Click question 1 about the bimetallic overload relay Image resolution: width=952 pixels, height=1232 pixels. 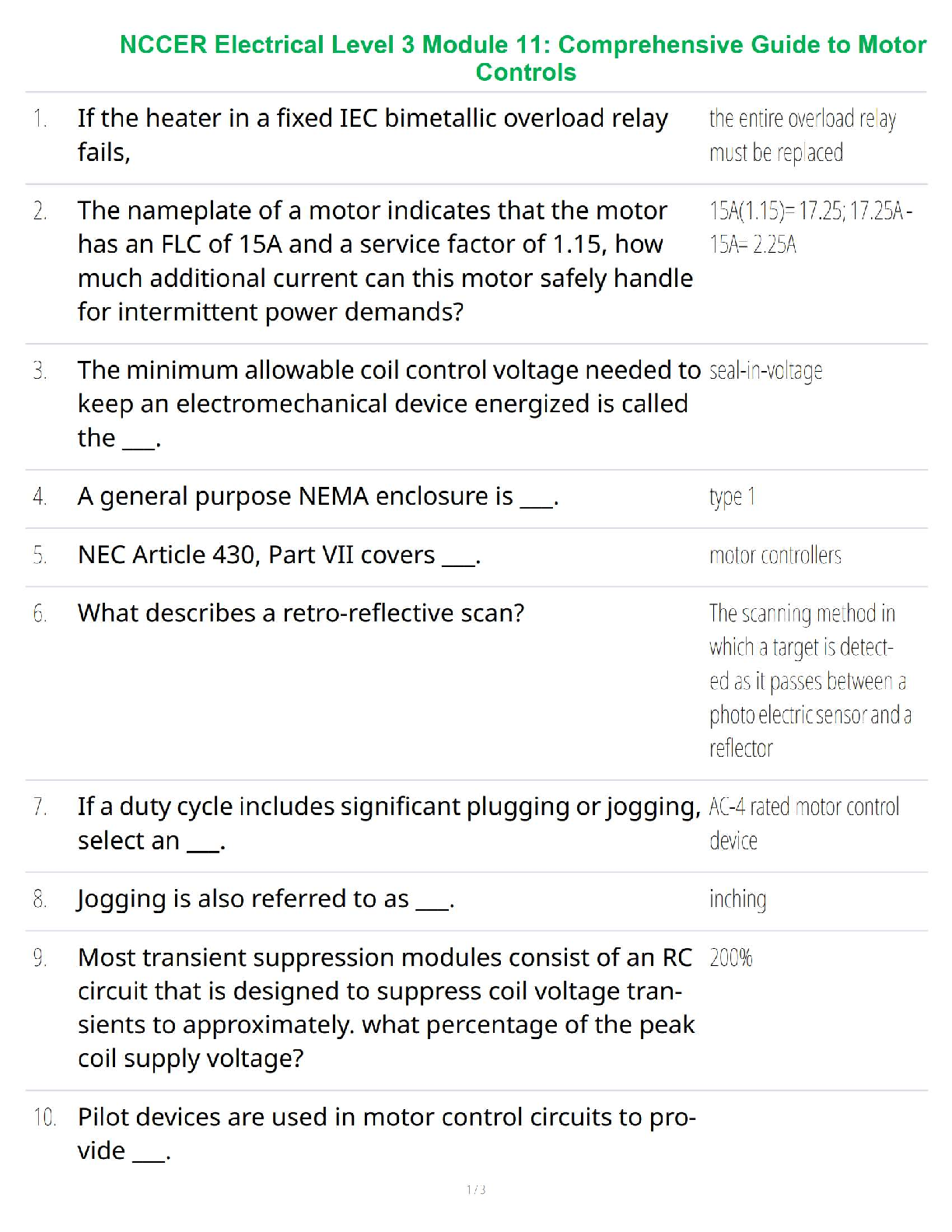pos(373,135)
